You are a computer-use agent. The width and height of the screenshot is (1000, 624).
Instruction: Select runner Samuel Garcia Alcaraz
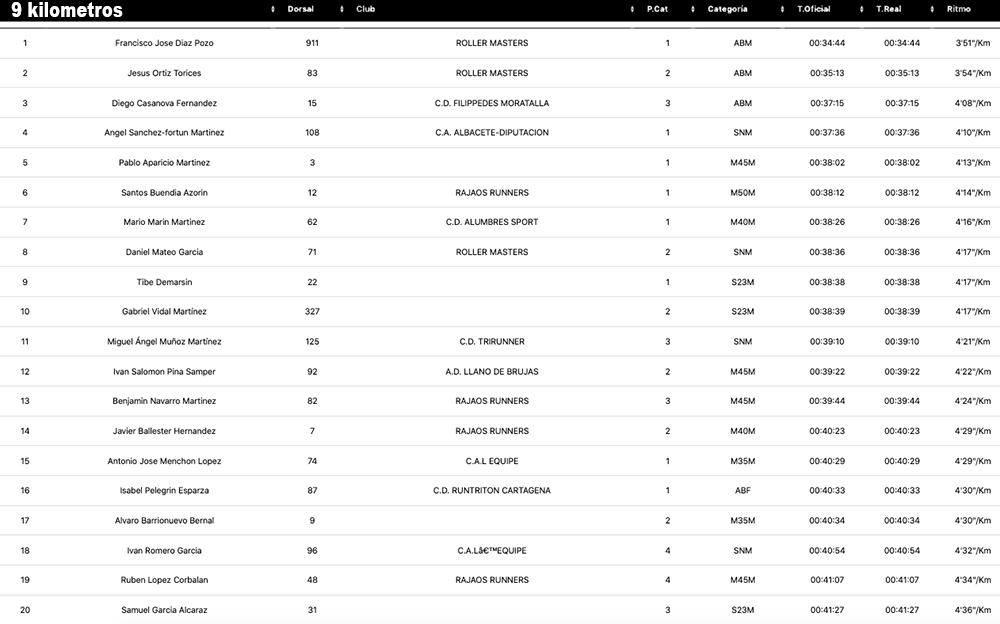coord(164,610)
